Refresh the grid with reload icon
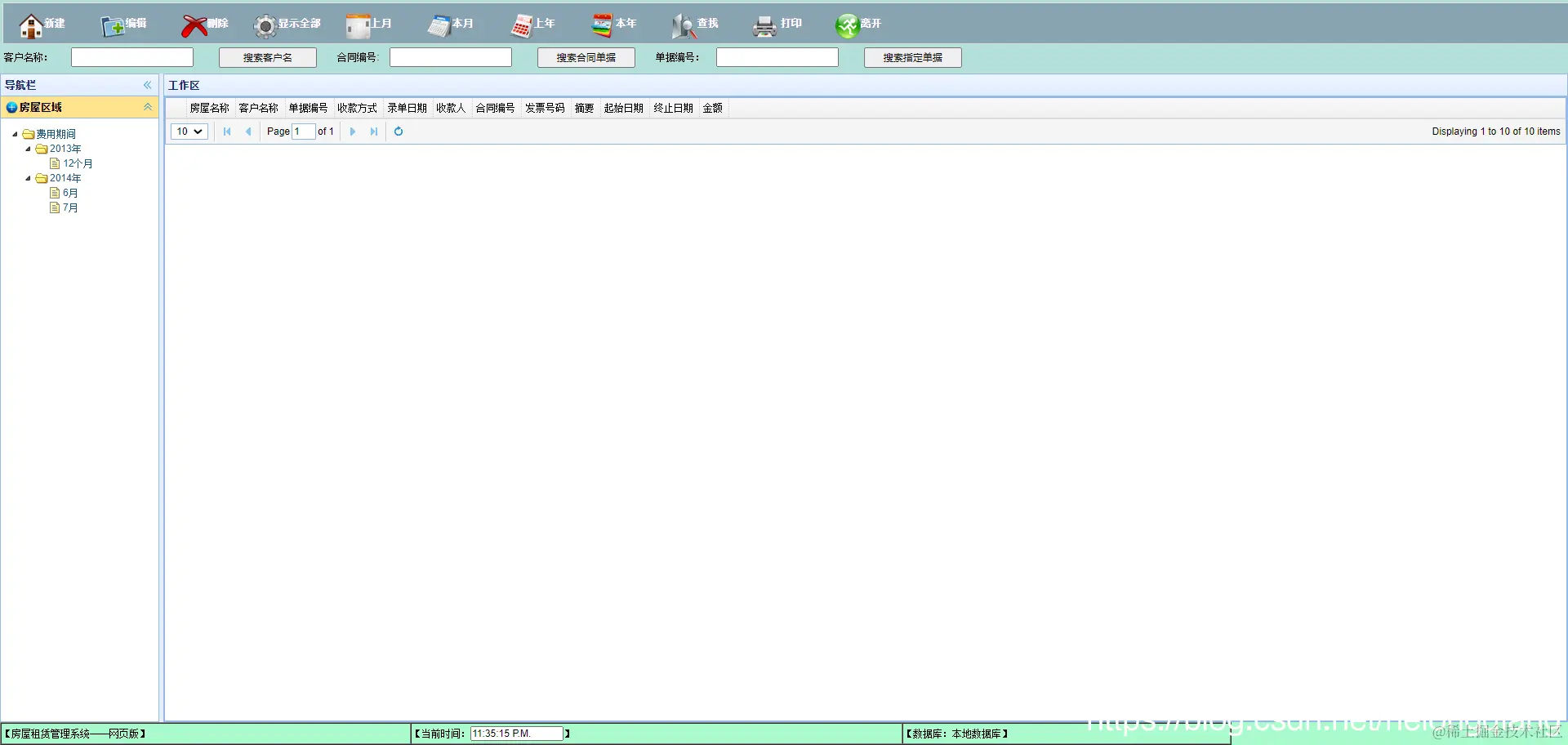 click(399, 132)
